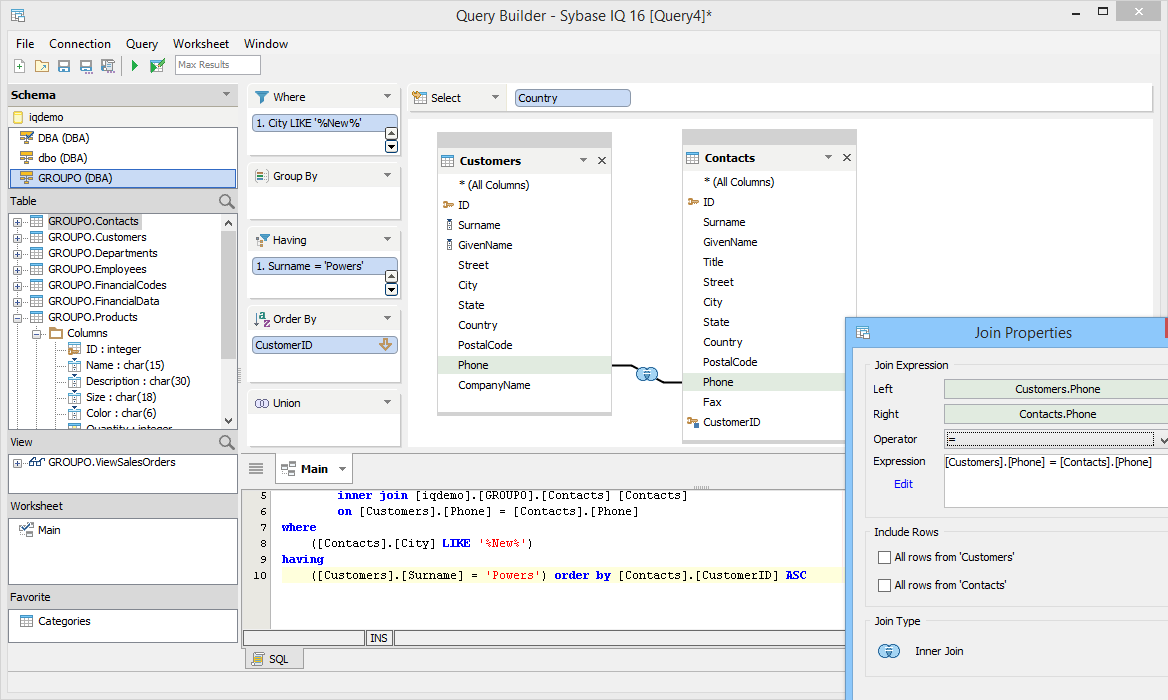Collapse the Columns folder under Products
The image size is (1168, 700).
(x=36, y=334)
